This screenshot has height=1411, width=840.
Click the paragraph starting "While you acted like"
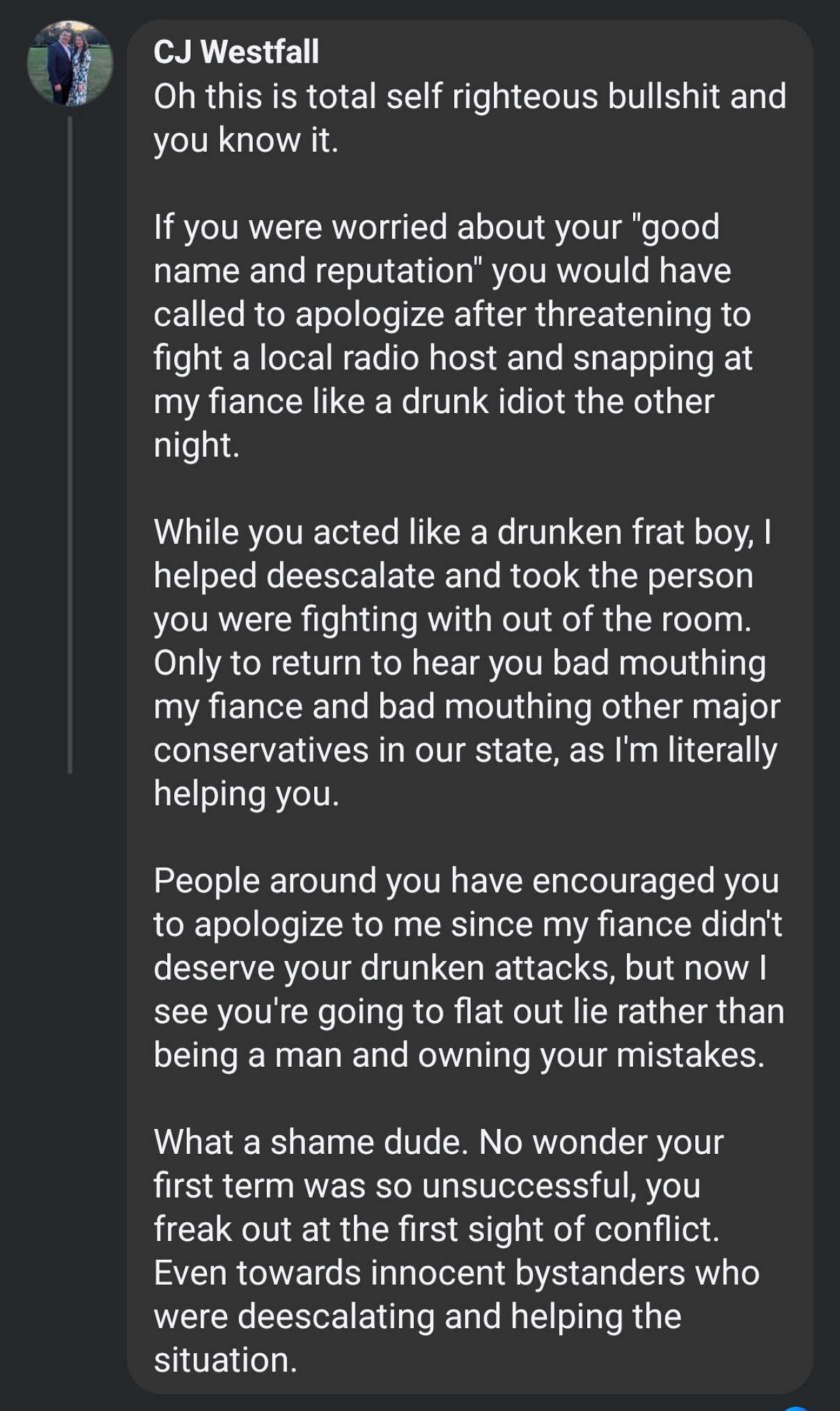(x=465, y=663)
